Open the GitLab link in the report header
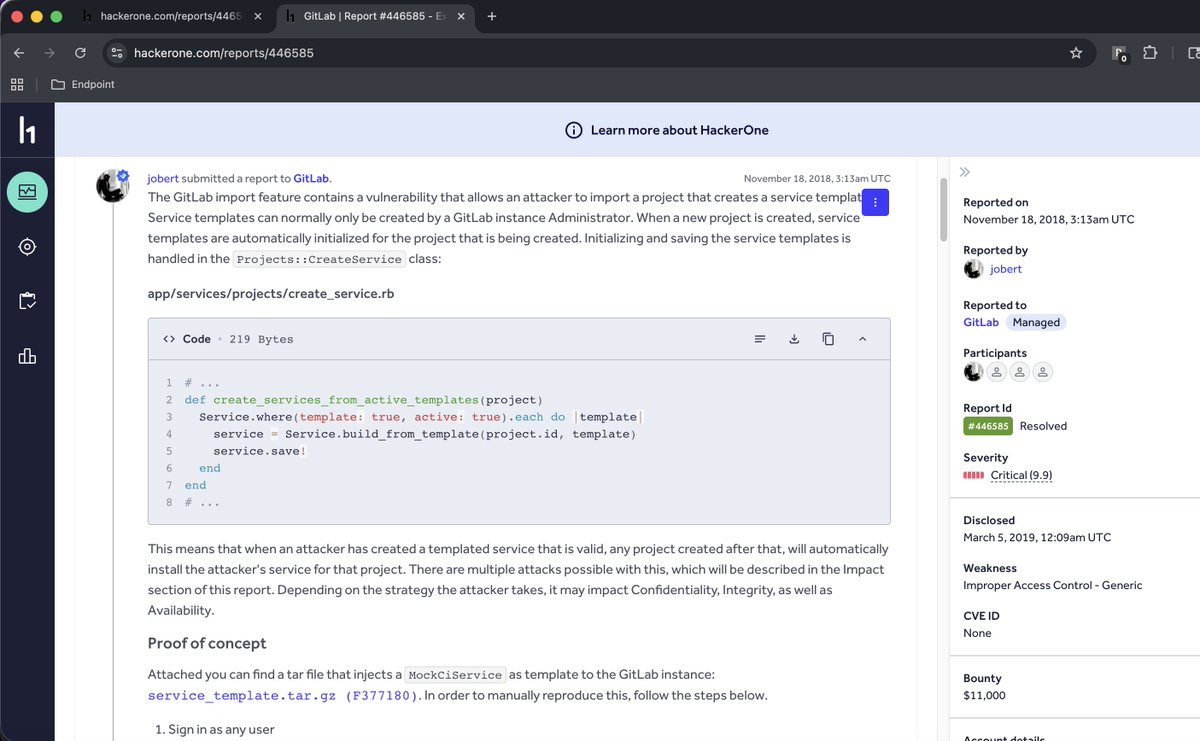Screen dimensions: 1200x741 (x=311, y=178)
